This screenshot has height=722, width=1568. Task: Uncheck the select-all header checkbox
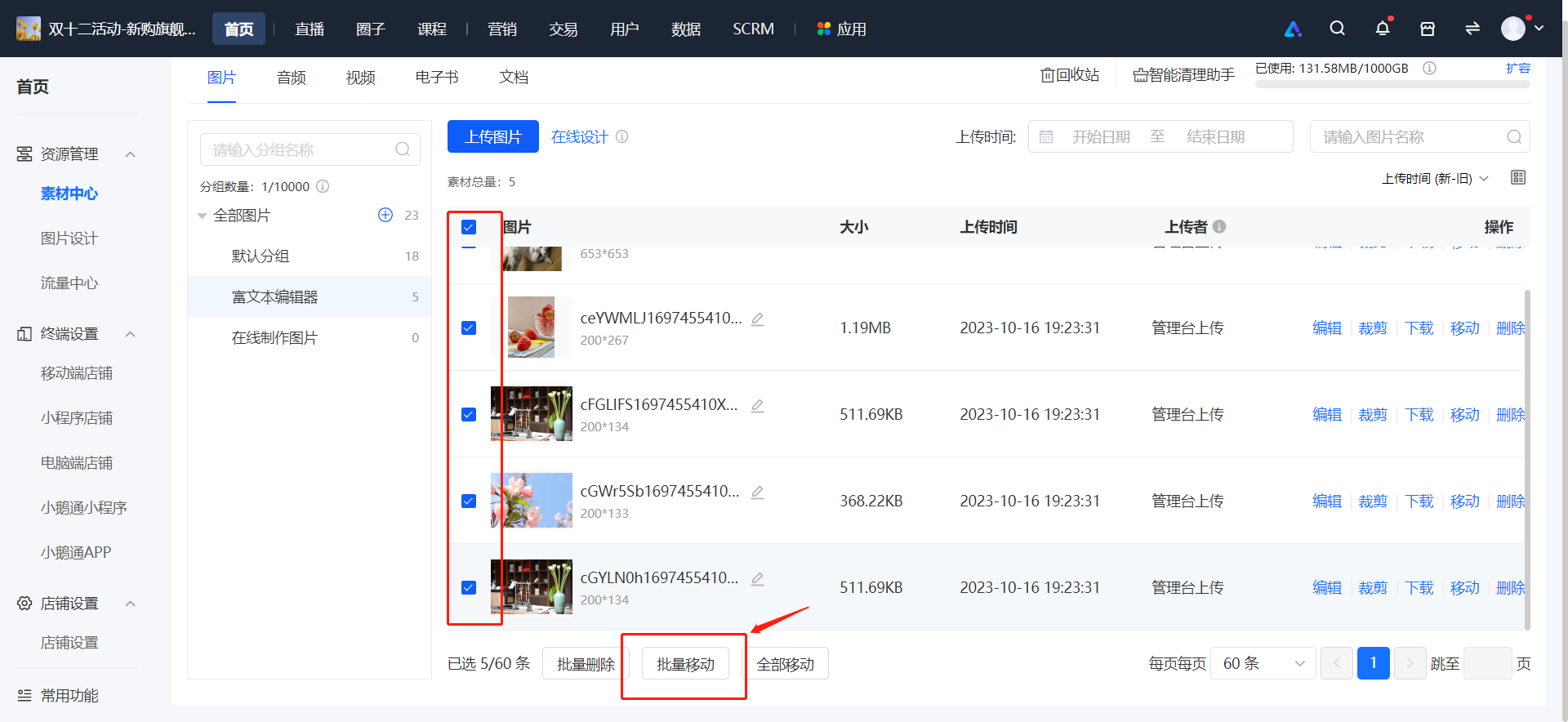469,227
